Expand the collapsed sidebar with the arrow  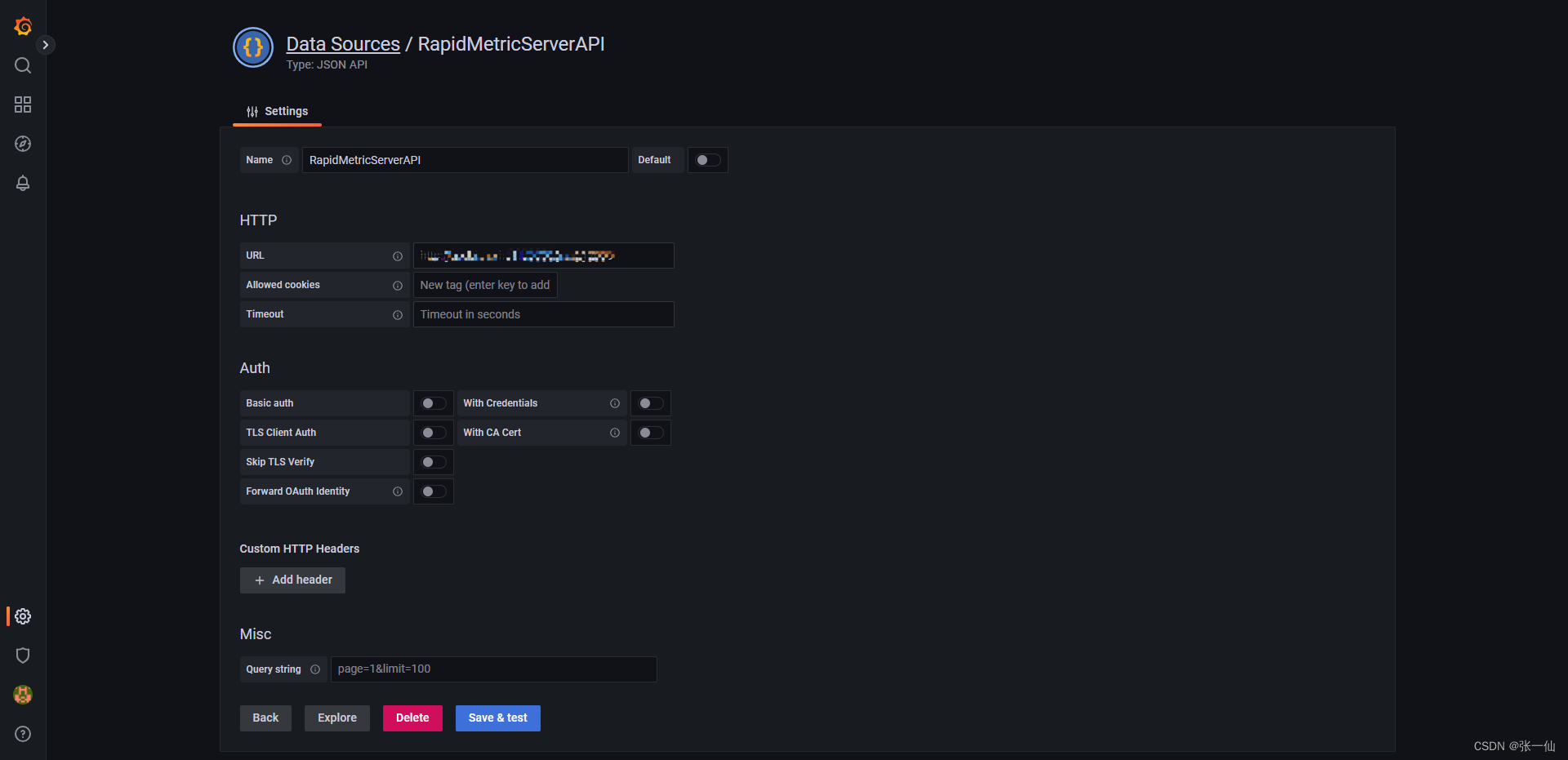pos(46,44)
